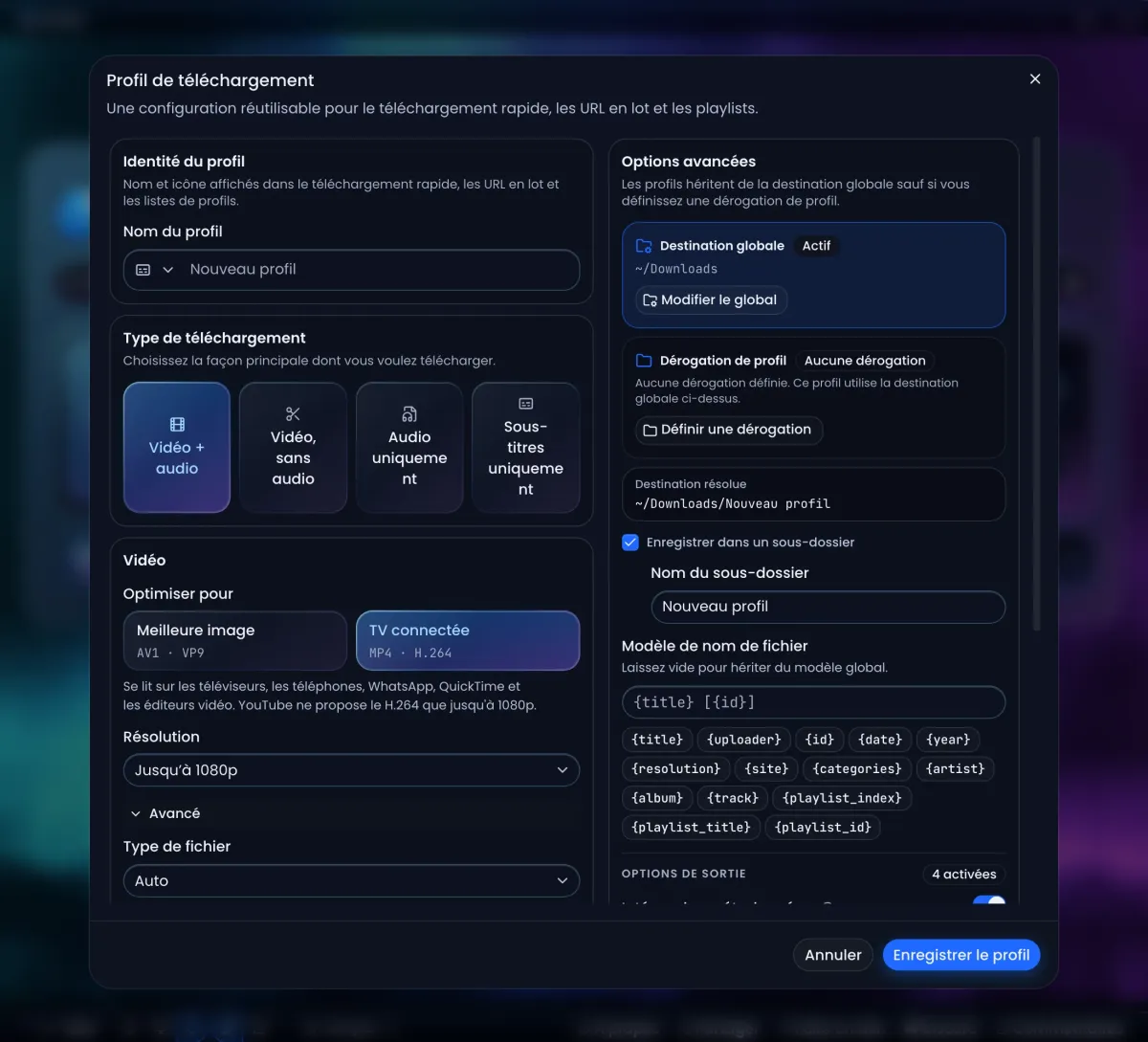Insert the {categories} template token
Screen dimensions: 1148x1042
point(857,768)
